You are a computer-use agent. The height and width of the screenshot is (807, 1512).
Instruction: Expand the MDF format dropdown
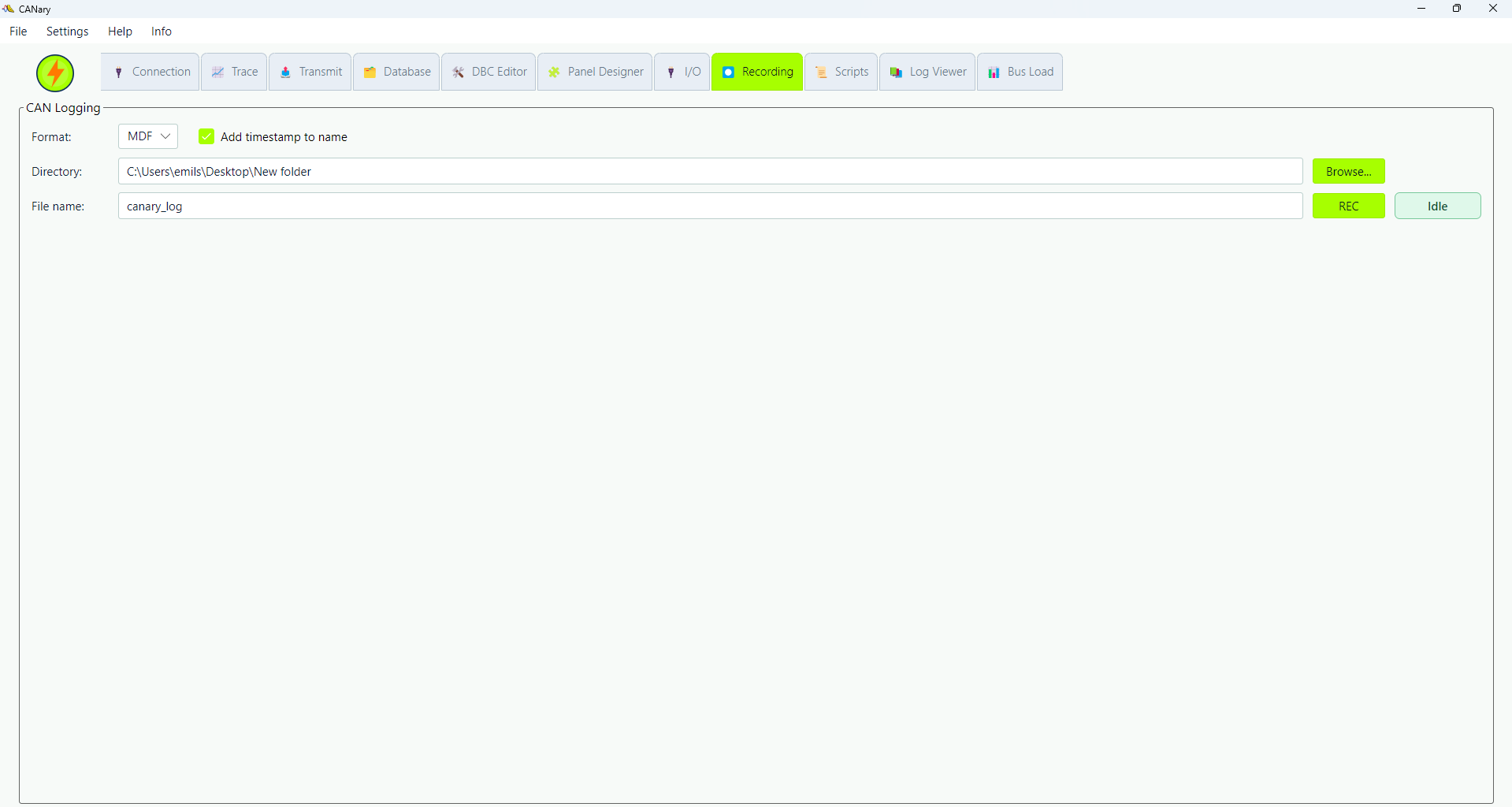point(148,136)
